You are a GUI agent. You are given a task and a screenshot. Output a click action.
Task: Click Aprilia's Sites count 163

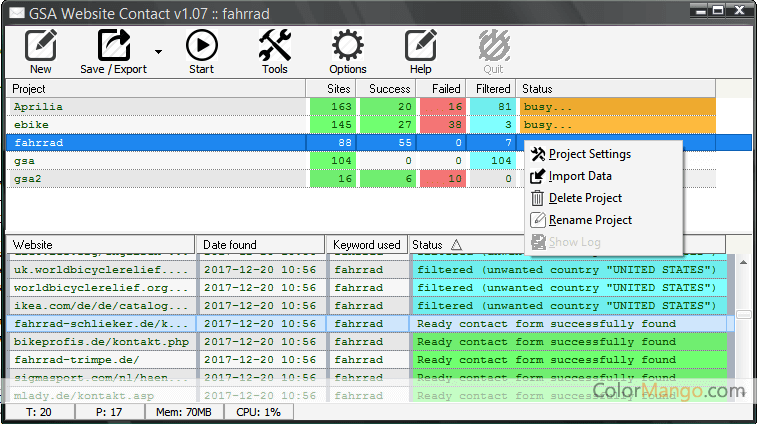(333, 107)
